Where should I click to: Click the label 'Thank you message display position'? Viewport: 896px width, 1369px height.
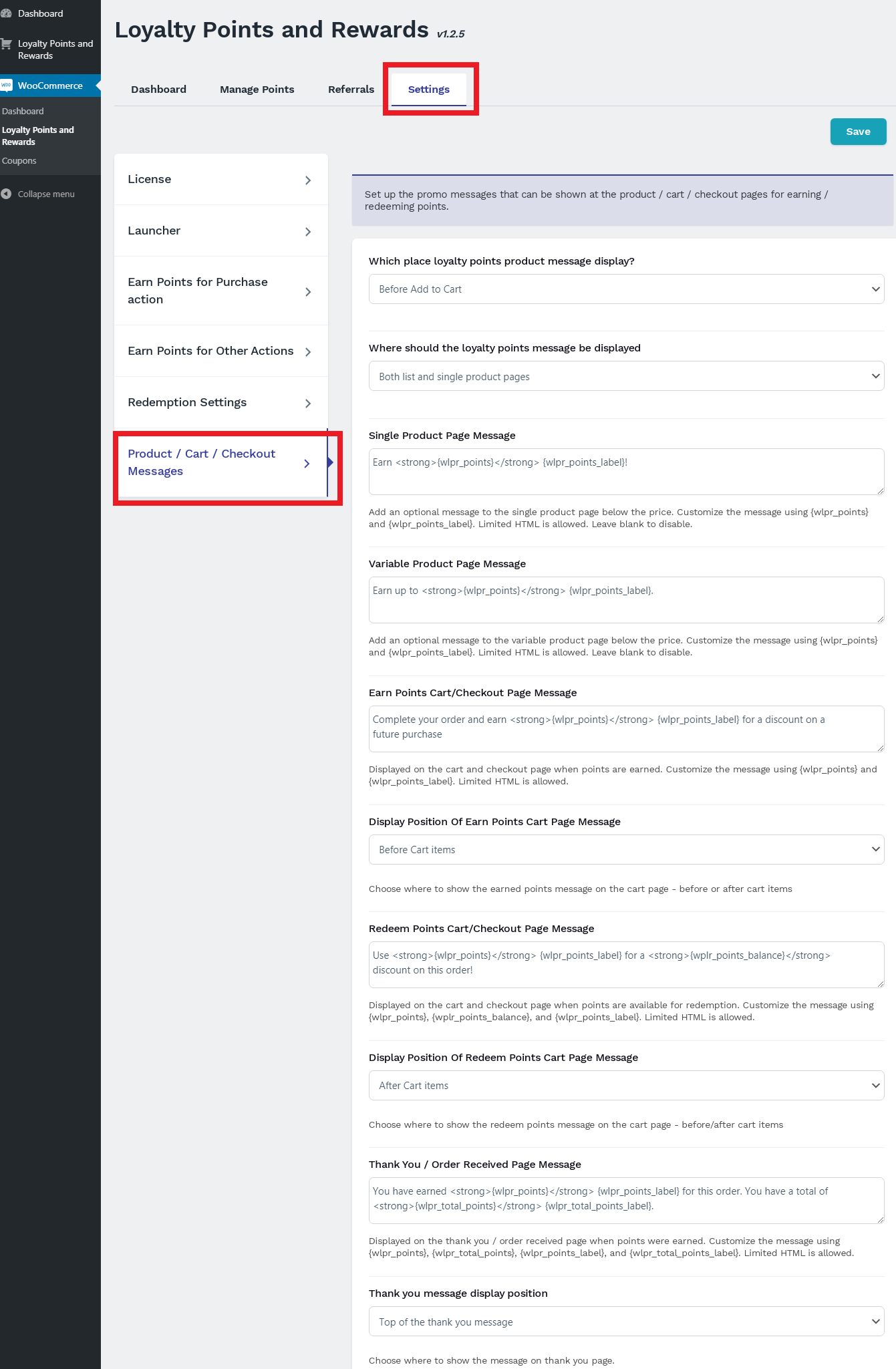pos(458,1294)
